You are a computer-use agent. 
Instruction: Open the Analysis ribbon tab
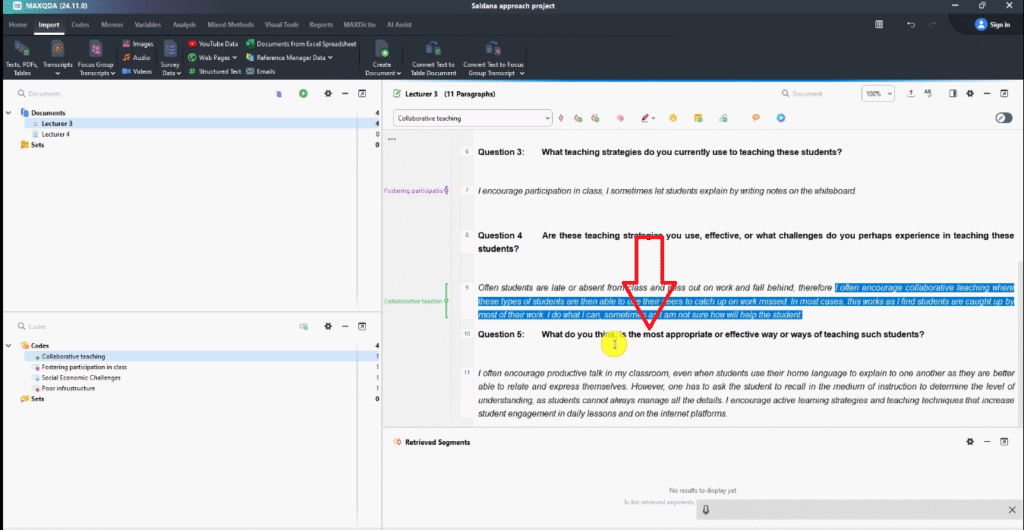click(184, 23)
